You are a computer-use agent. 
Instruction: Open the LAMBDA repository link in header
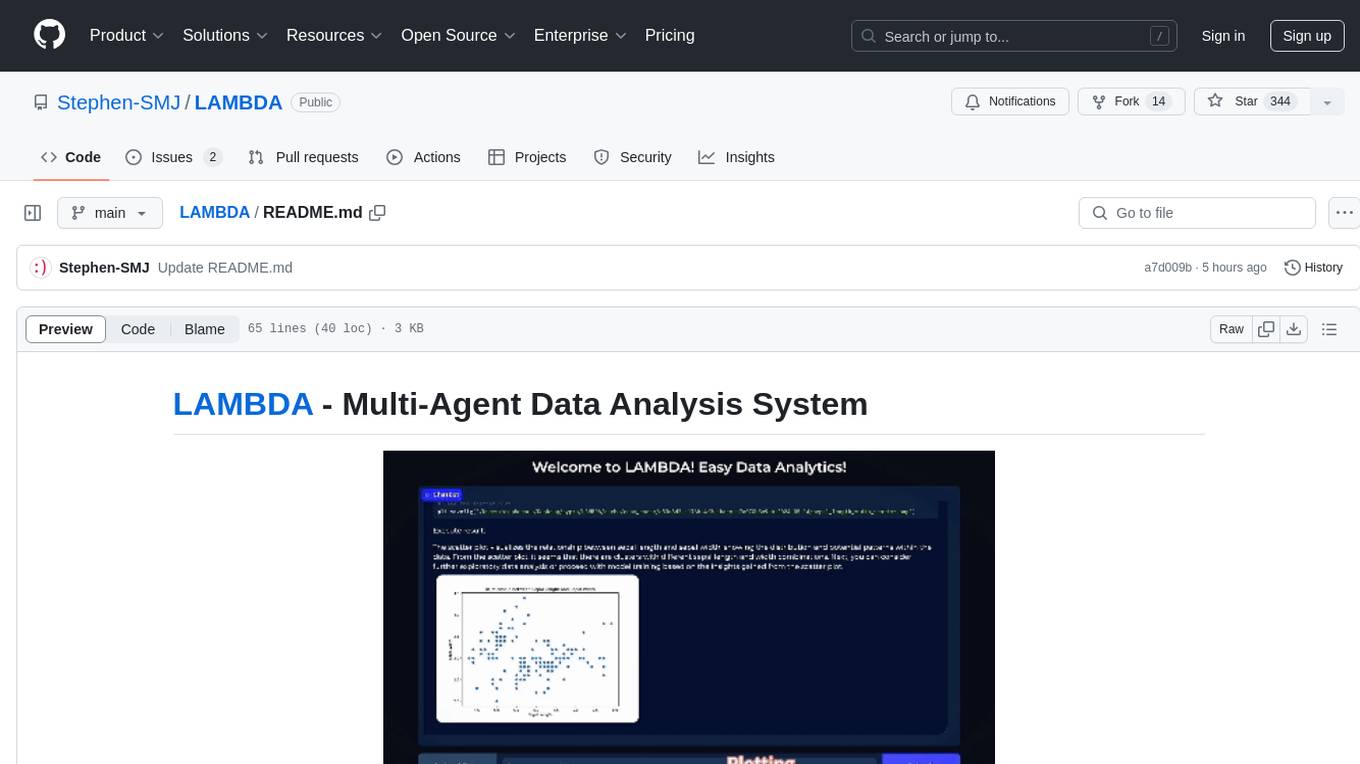(x=238, y=102)
